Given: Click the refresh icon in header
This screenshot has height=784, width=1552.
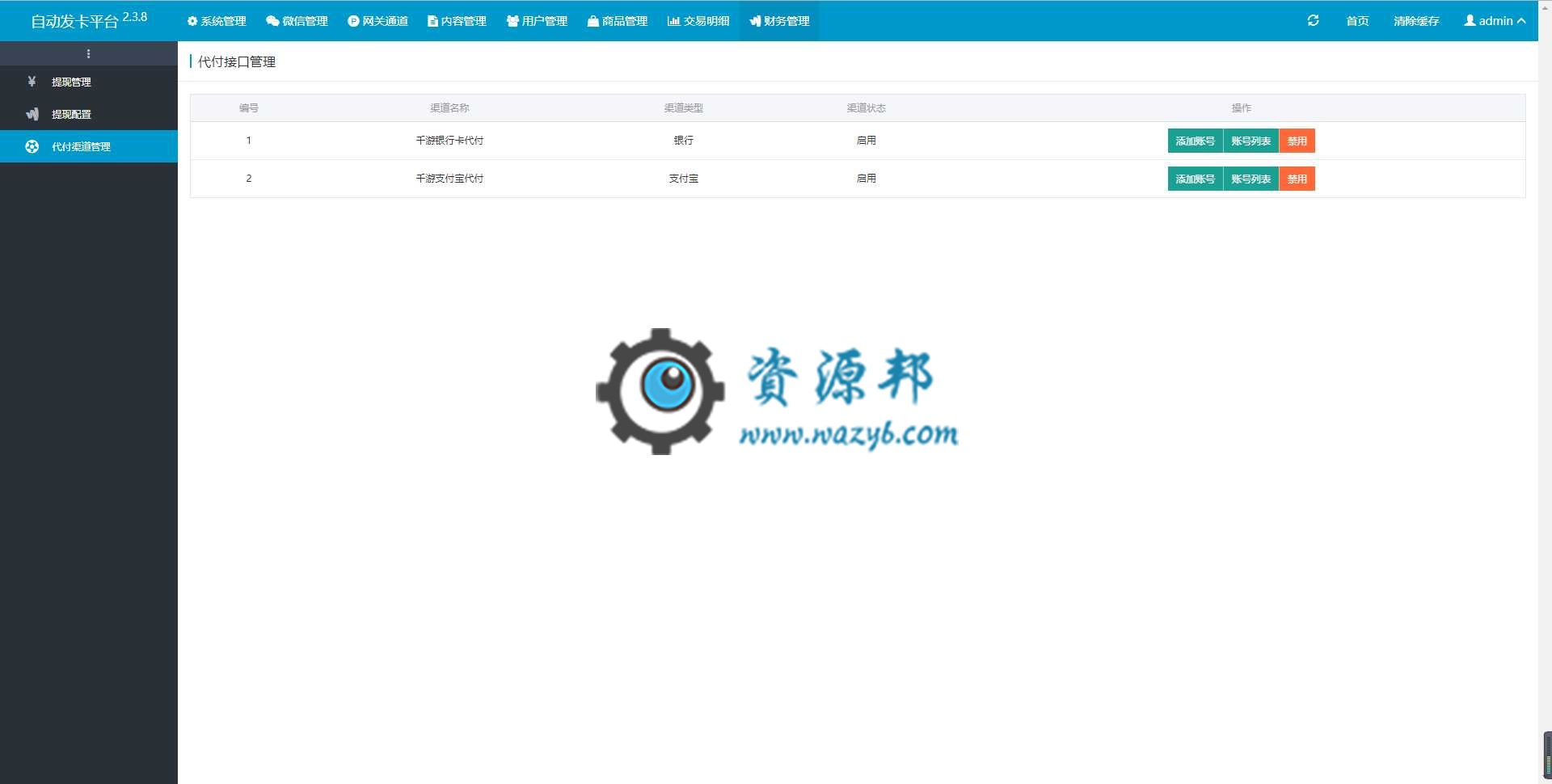Looking at the screenshot, I should point(1313,20).
